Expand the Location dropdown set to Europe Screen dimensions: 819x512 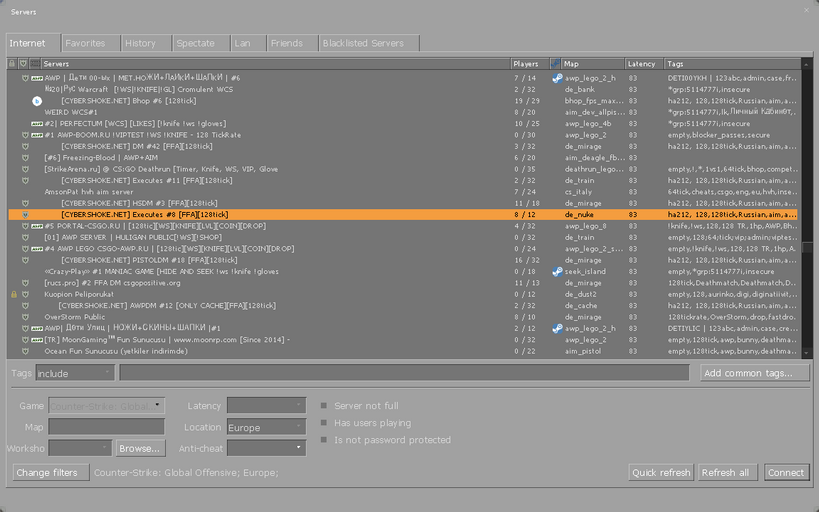266,427
